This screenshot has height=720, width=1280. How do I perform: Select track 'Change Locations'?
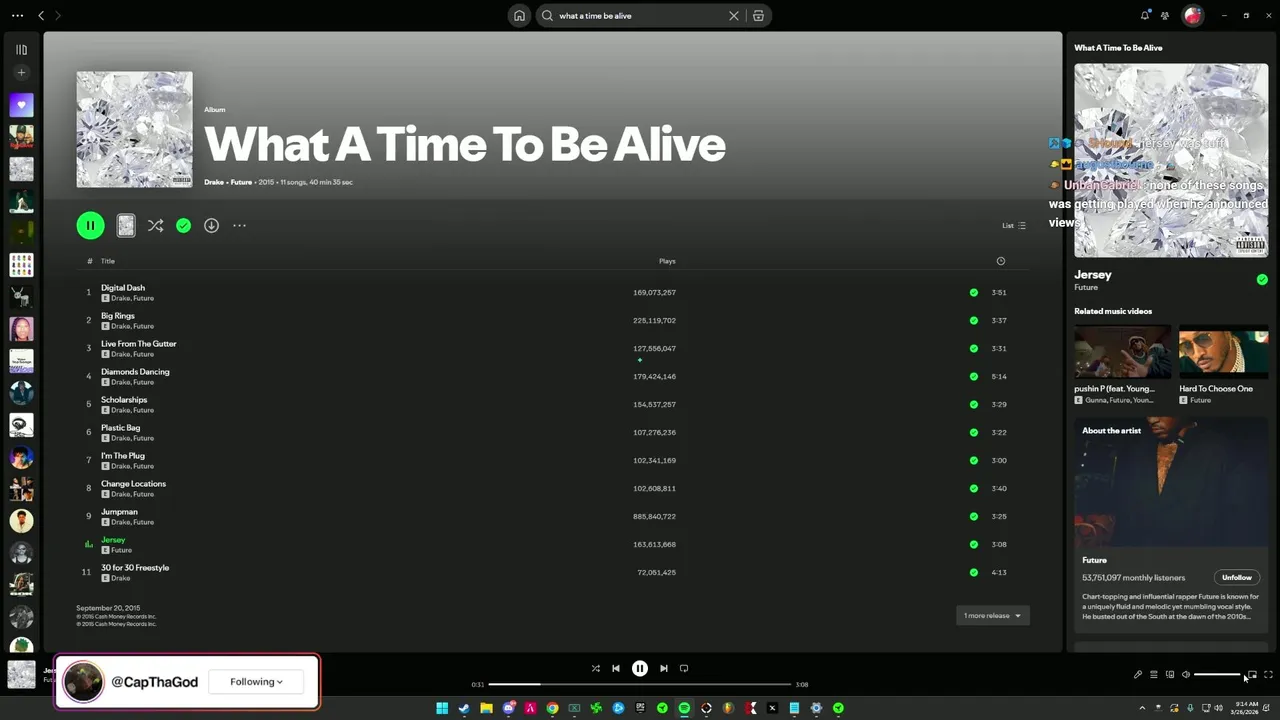coord(133,484)
